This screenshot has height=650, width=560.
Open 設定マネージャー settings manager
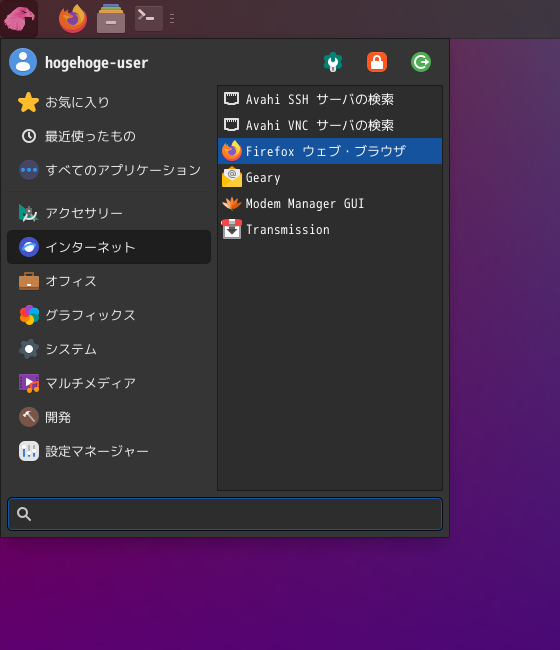109,451
